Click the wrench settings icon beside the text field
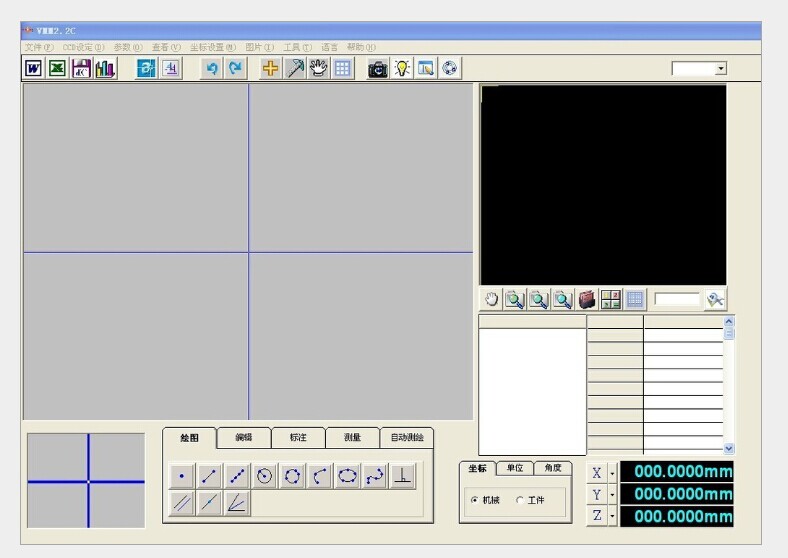This screenshot has height=558, width=788. (x=715, y=300)
